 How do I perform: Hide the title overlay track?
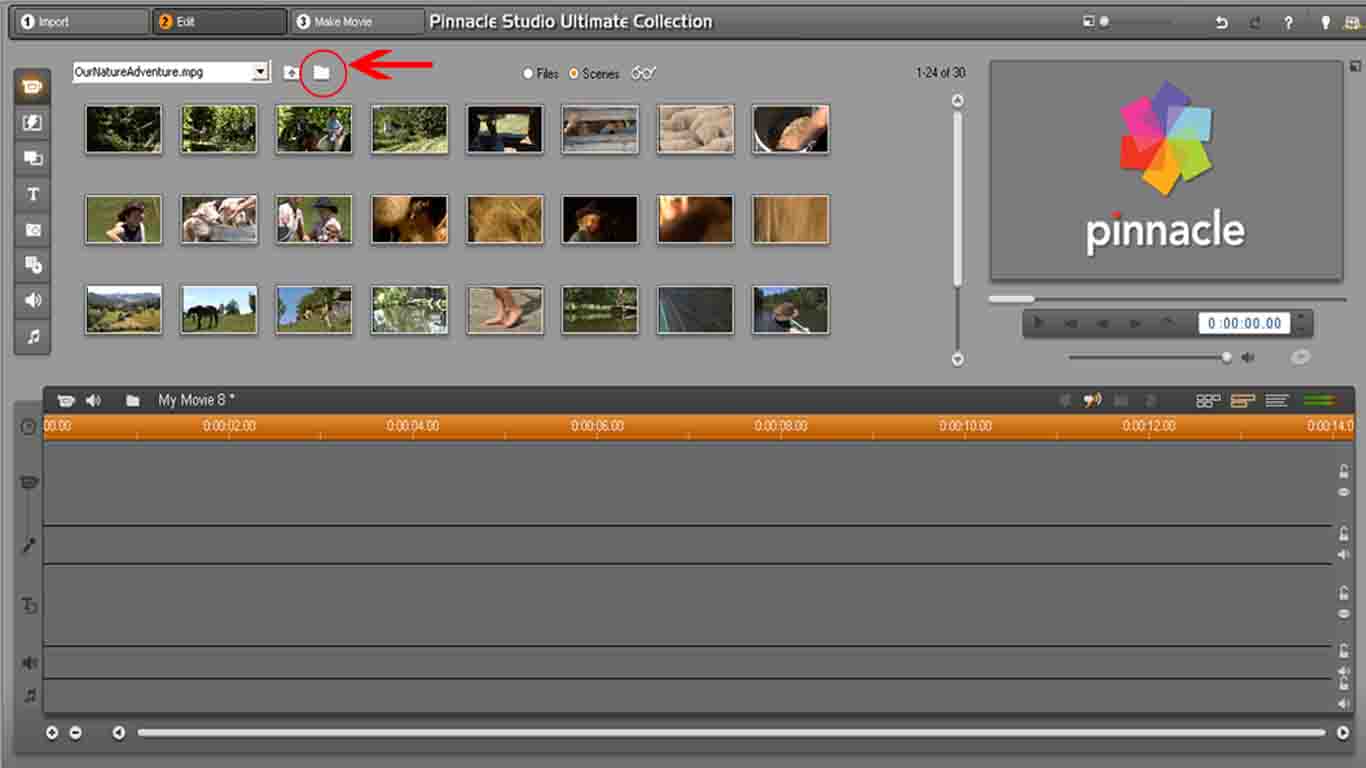[x=1344, y=614]
